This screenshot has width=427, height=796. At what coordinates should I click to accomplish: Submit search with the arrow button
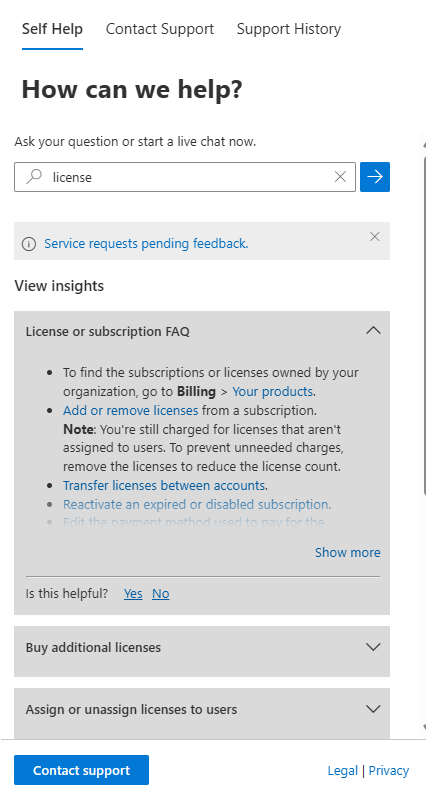(375, 177)
